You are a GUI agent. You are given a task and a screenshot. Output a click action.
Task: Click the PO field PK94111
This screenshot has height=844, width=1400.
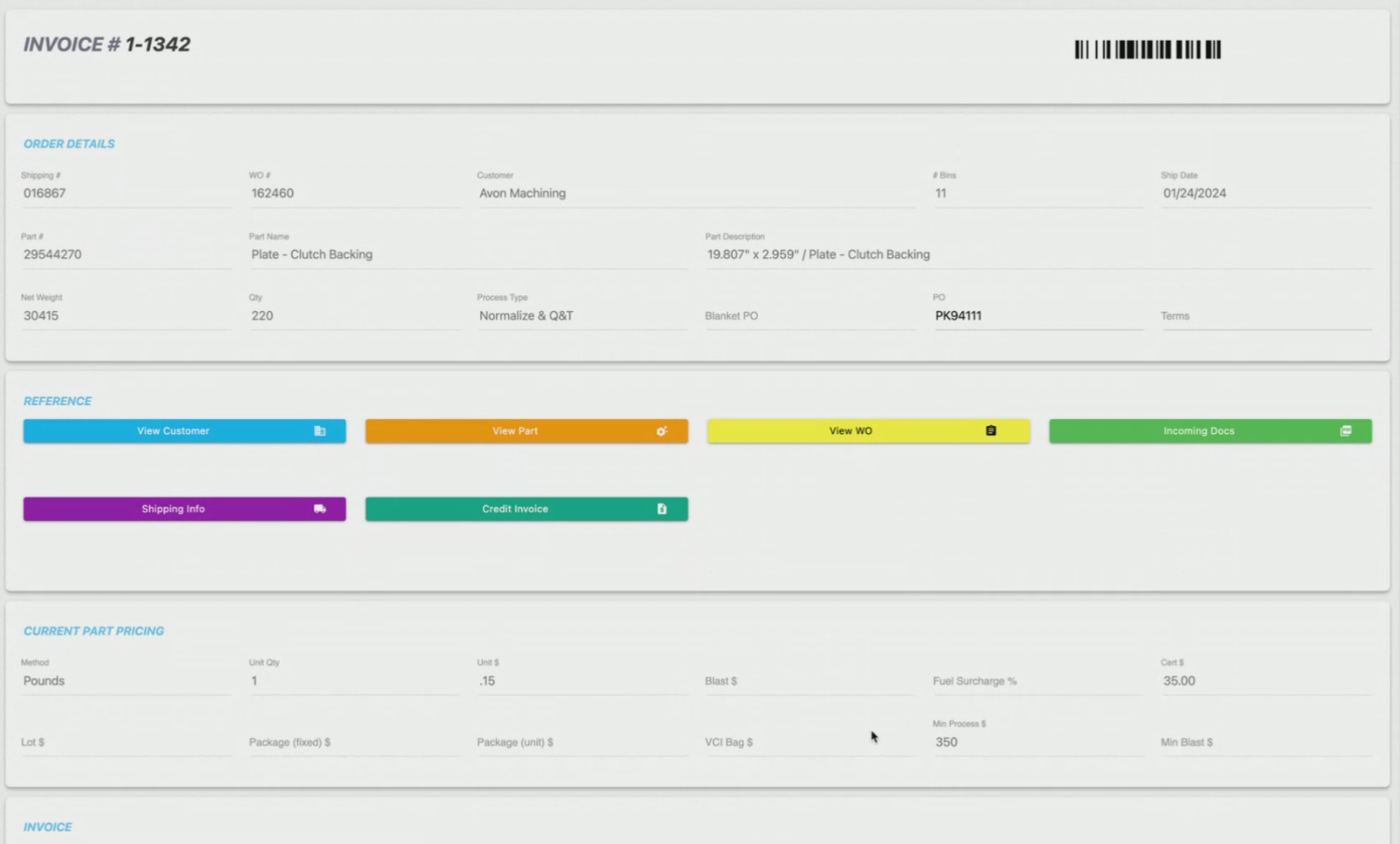(1038, 316)
